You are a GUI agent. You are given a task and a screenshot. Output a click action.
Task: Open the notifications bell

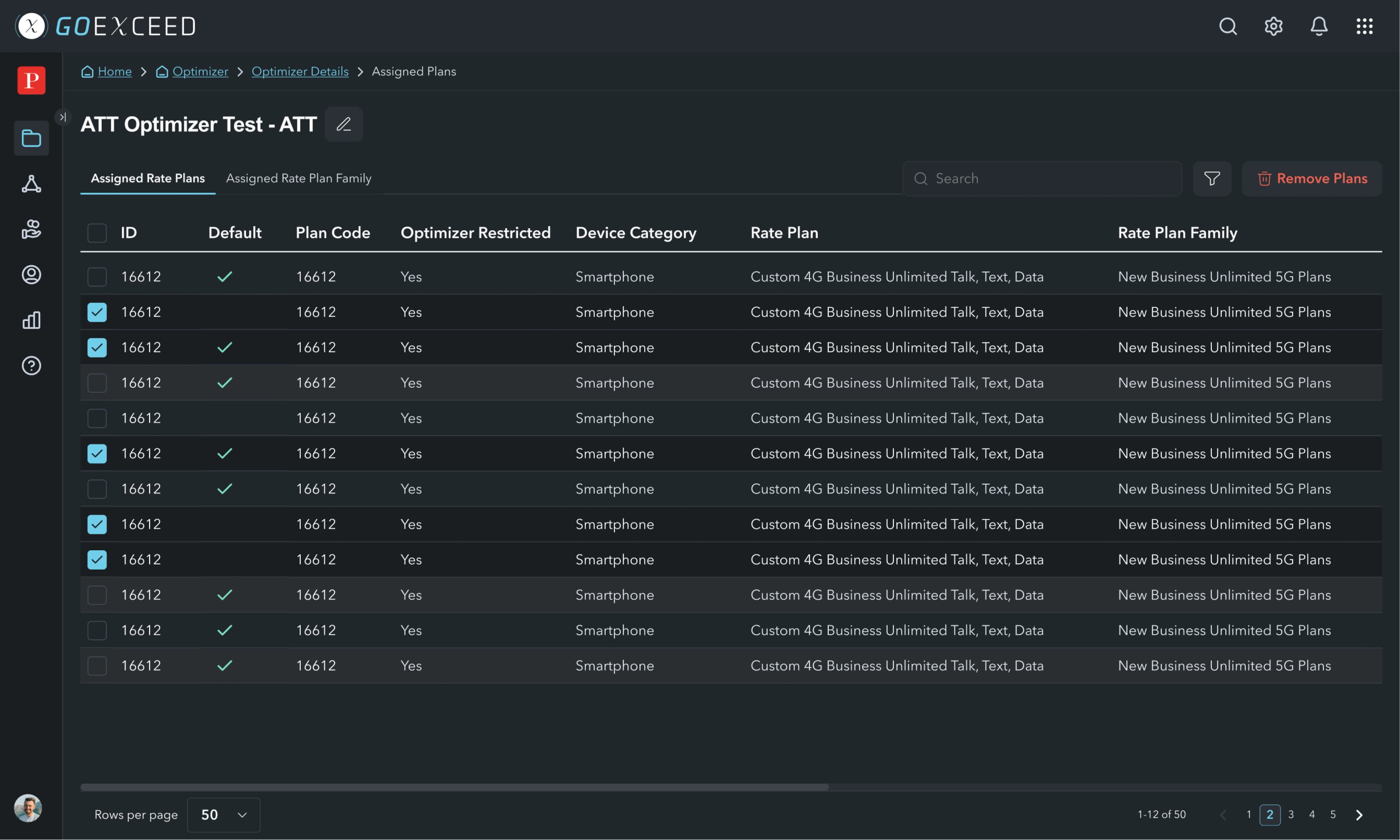tap(1318, 26)
